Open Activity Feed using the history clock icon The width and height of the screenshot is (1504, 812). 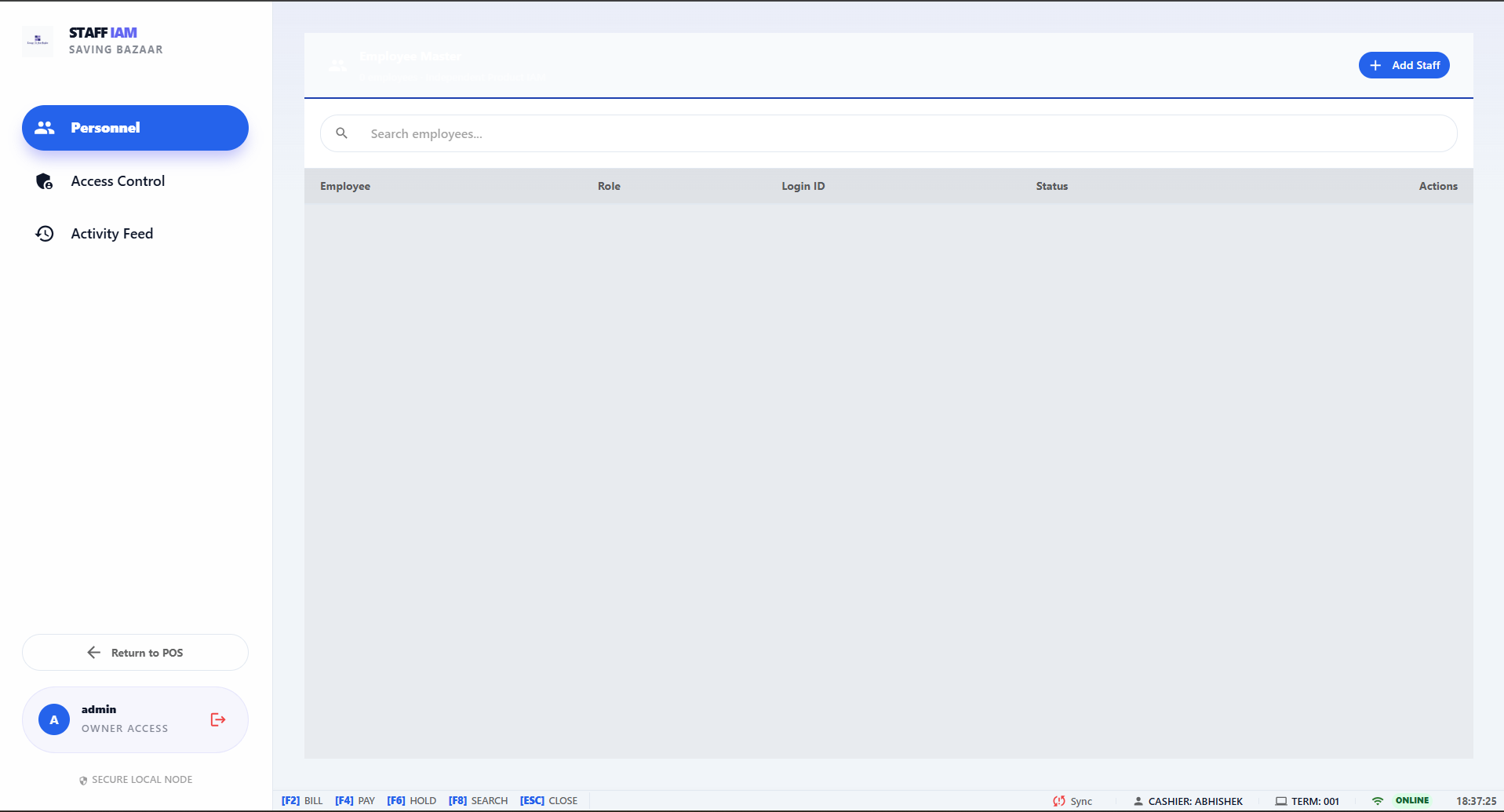[x=45, y=233]
